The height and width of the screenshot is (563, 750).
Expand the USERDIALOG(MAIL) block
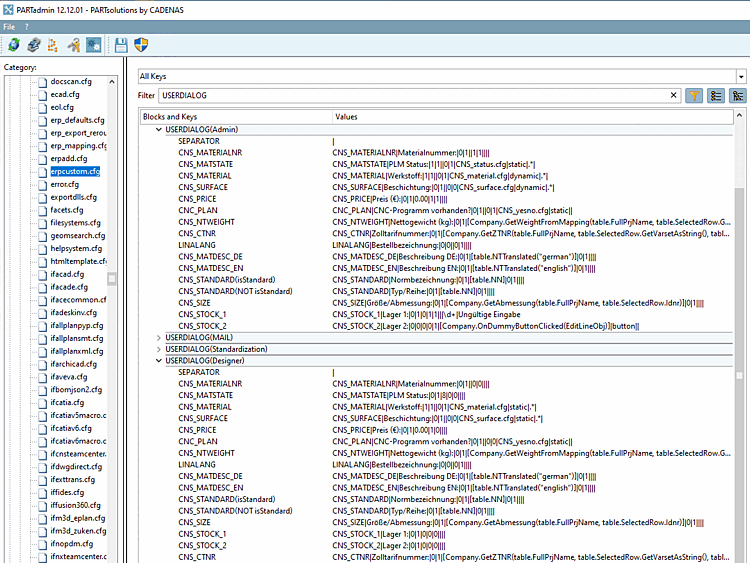click(x=159, y=338)
